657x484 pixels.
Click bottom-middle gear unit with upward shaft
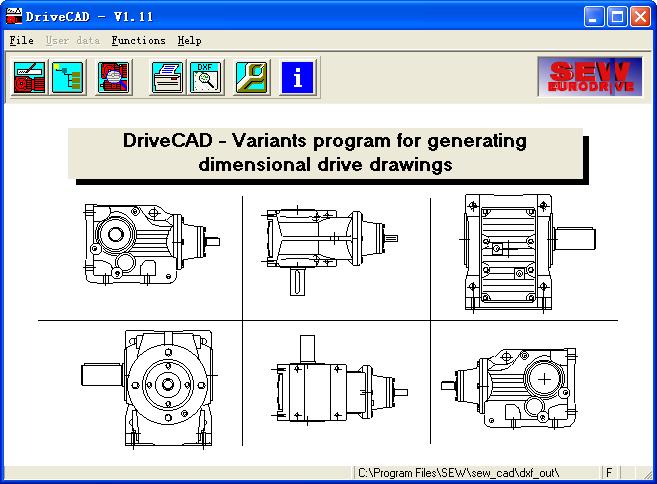coord(339,380)
